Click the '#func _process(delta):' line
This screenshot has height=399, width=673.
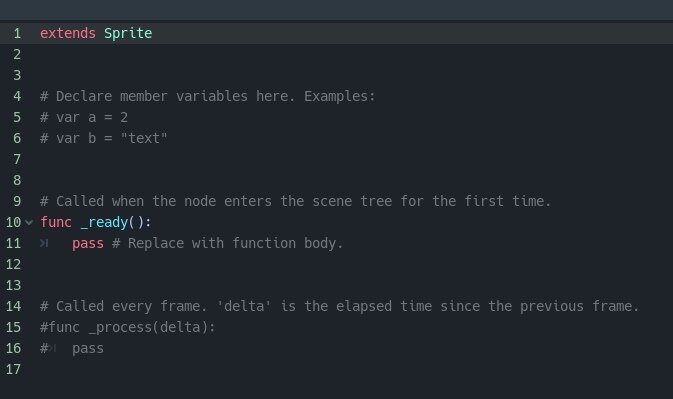(127, 327)
